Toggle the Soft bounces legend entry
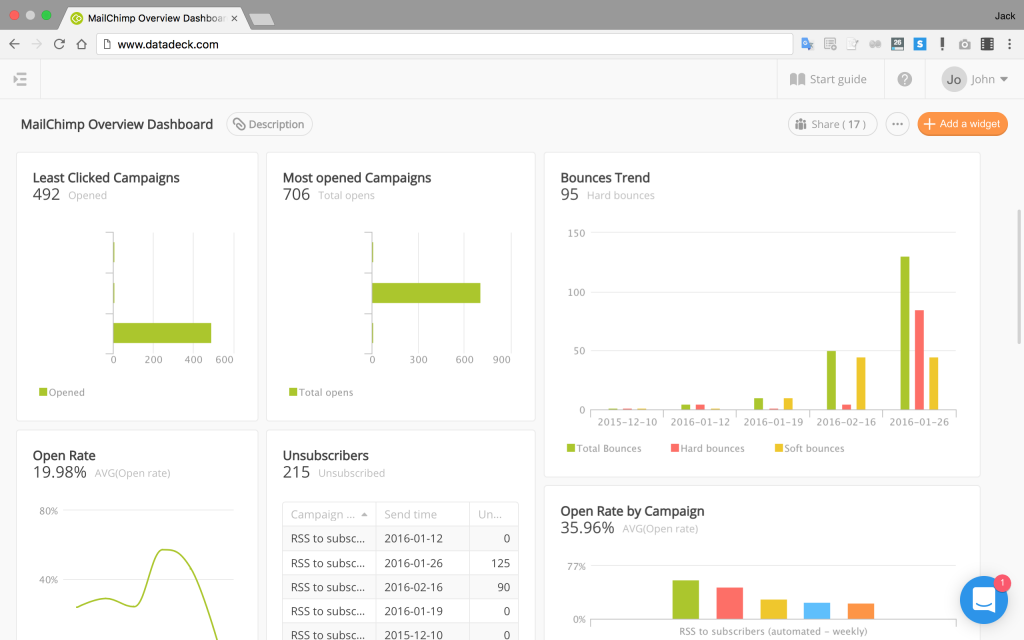 pyautogui.click(x=809, y=448)
